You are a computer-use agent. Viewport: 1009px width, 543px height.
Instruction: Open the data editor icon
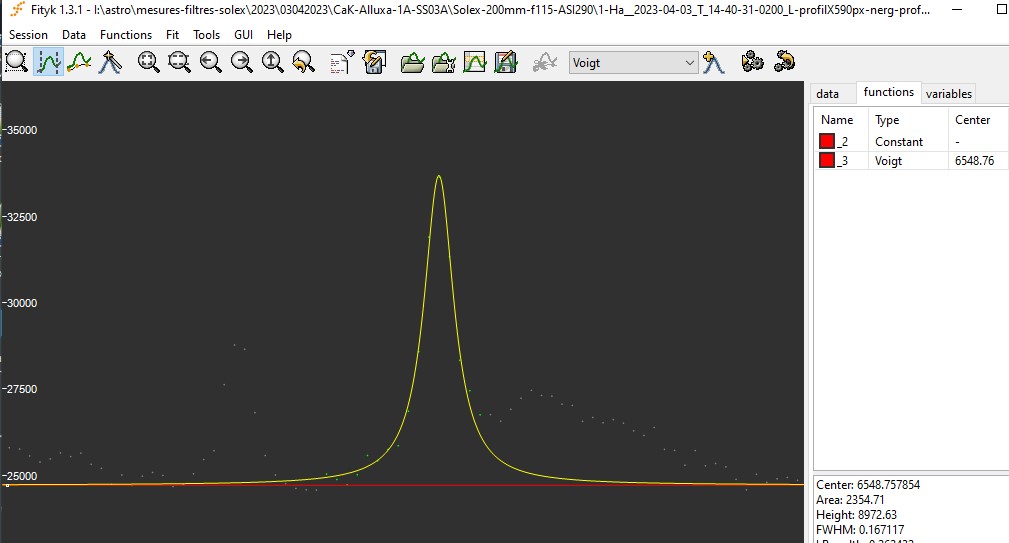(x=474, y=62)
